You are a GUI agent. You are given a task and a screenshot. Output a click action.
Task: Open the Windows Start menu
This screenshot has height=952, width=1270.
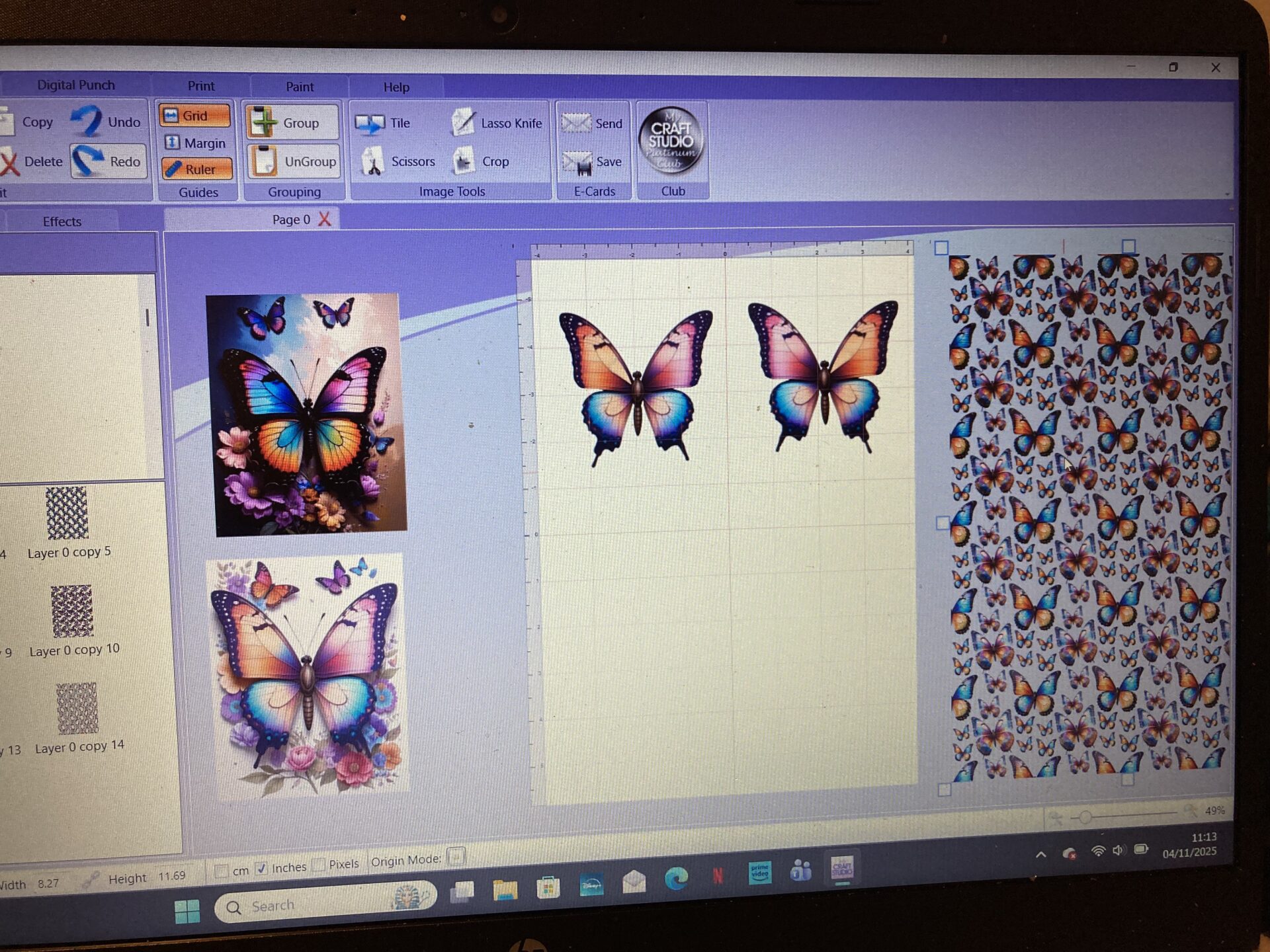click(187, 910)
